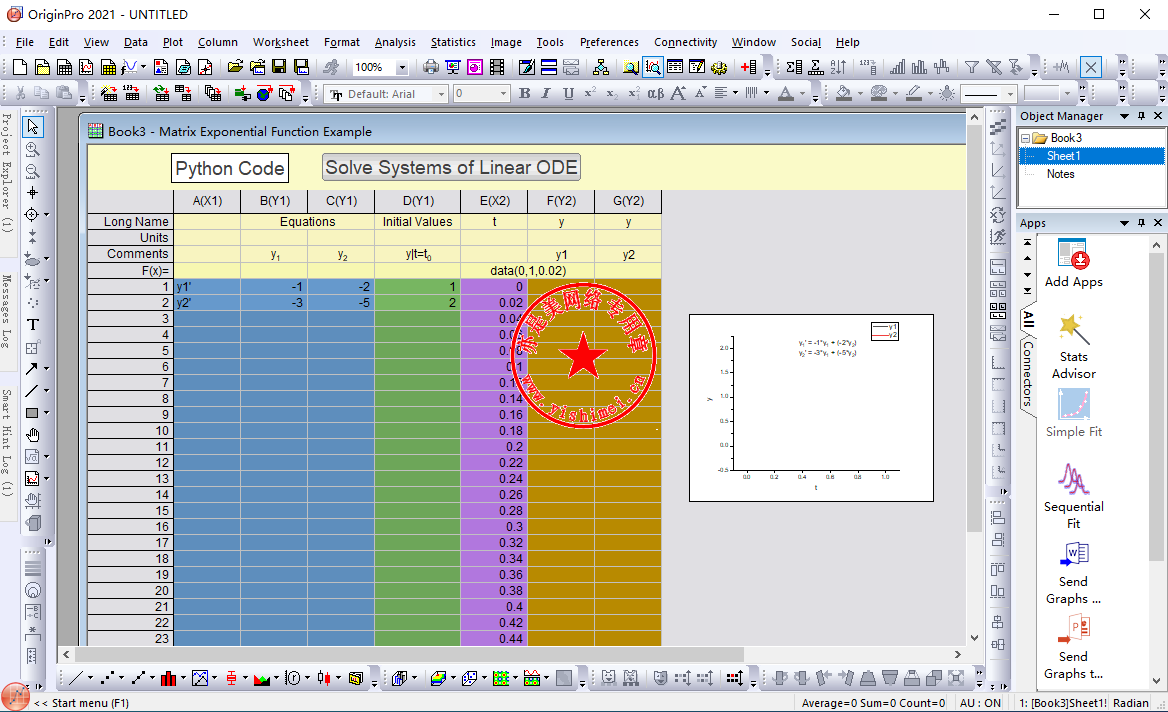Open the zoom percentage dropdown showing 100%
Screen dimensions: 1168x712
[402, 68]
